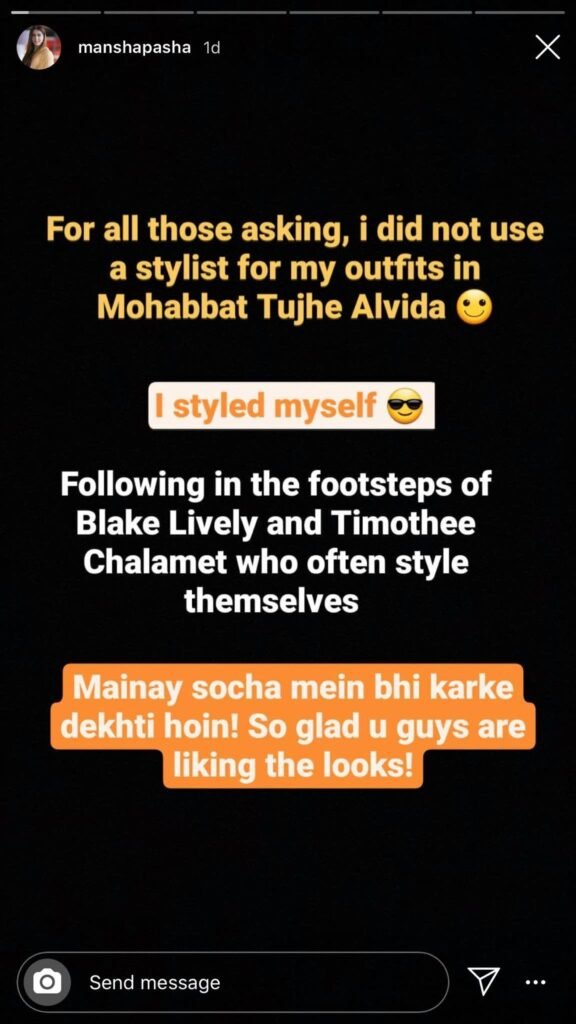Open camera from the message bar
The image size is (576, 1024).
tap(47, 982)
